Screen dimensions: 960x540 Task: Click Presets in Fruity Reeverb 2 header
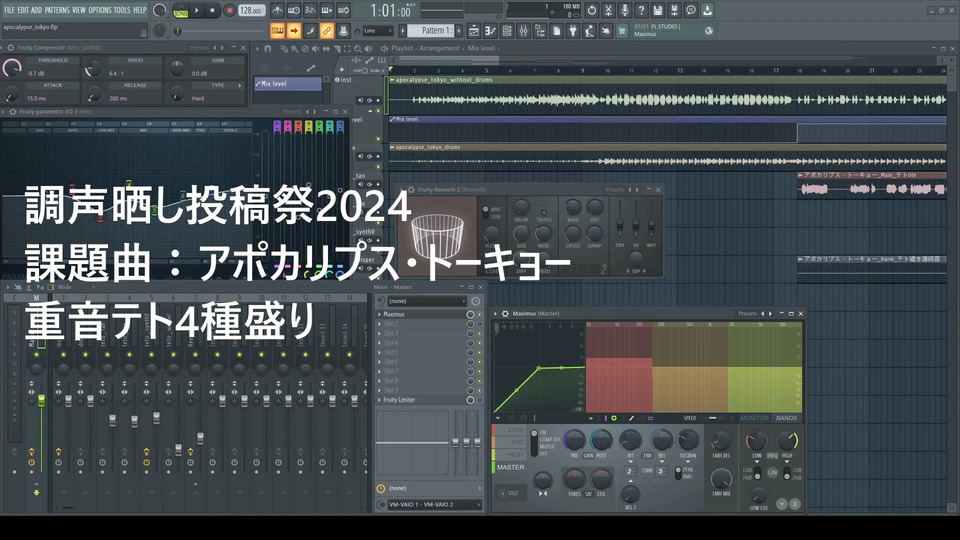pyautogui.click(x=614, y=190)
